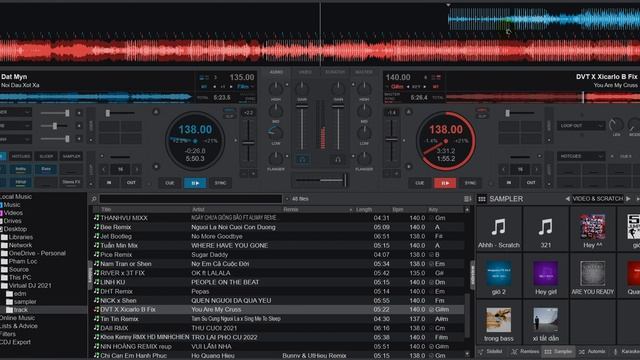Click the left deck LOW EQ knob
Viewport: 640px width, 360px height.
pos(276,132)
